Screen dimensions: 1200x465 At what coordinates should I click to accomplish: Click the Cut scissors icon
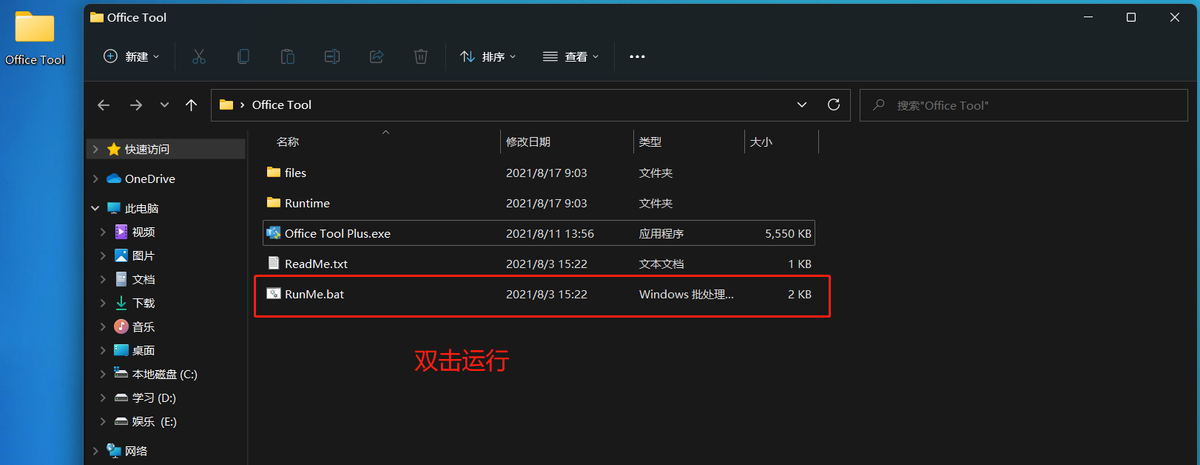click(198, 57)
